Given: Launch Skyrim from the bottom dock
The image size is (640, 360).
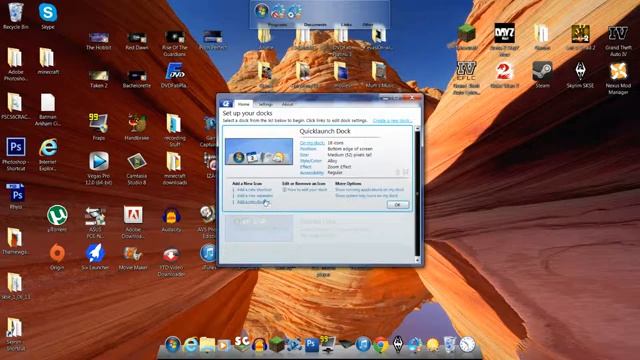Looking at the screenshot, I should (398, 345).
